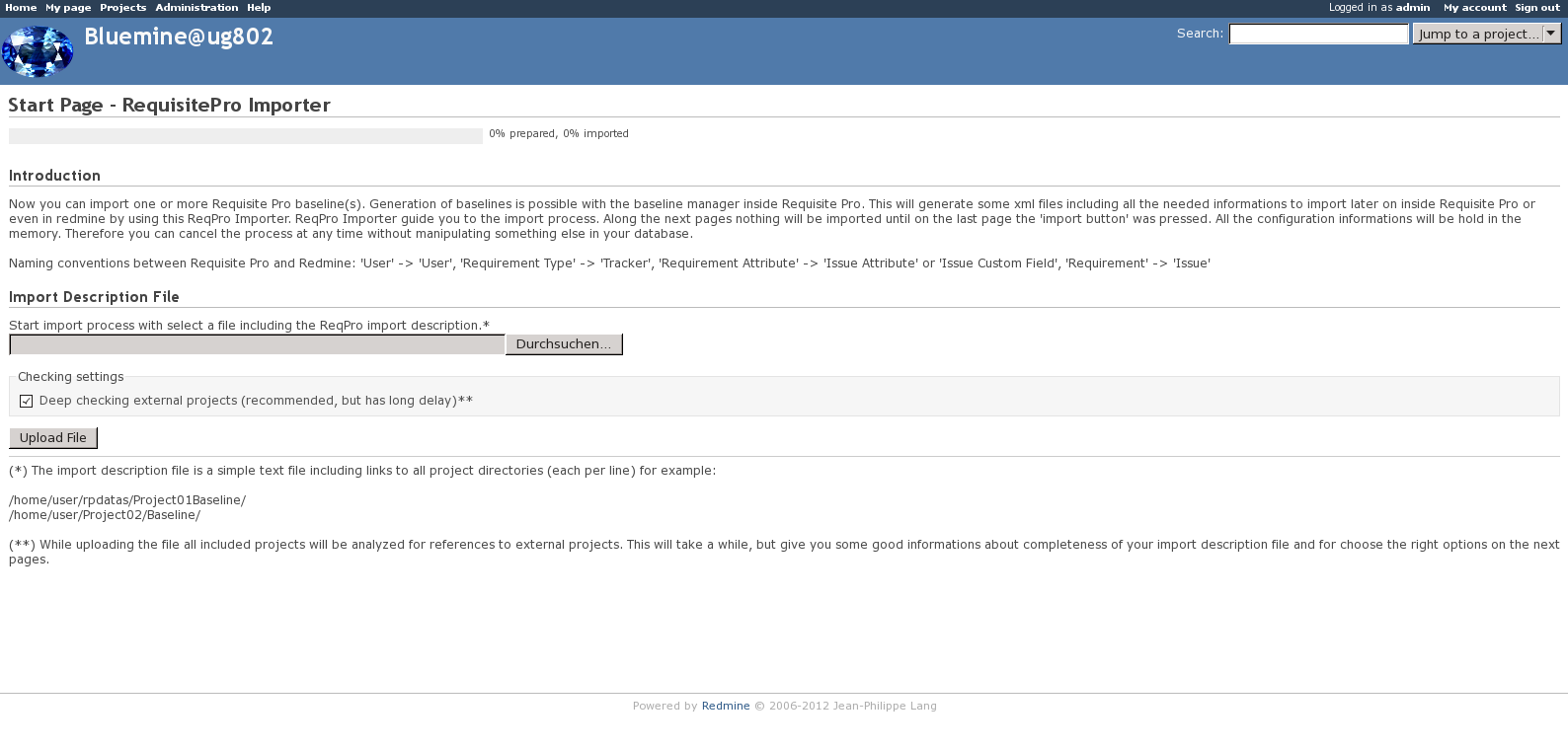
Task: Open the Help menu
Action: 259,8
